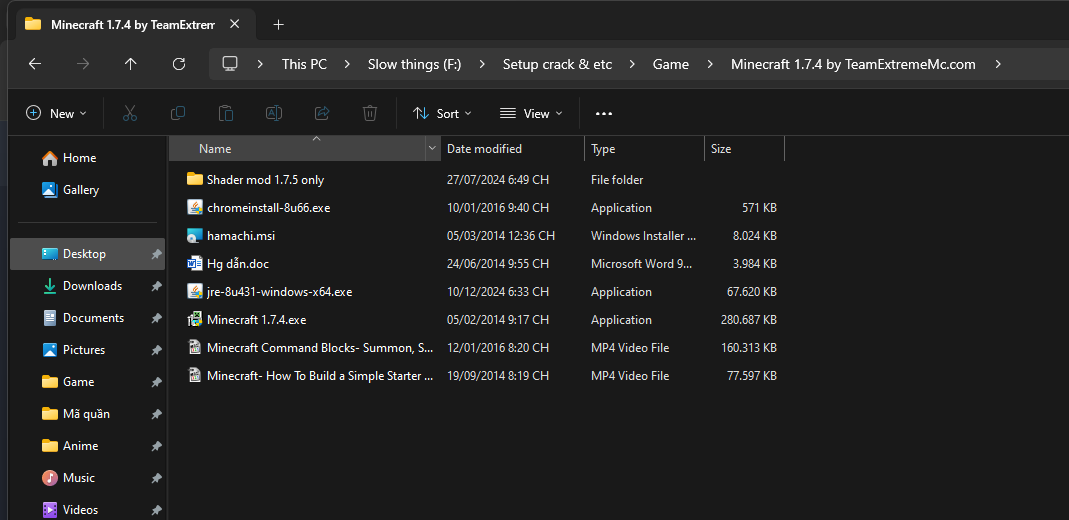
Task: Click the Rename icon in toolbar
Action: point(273,113)
